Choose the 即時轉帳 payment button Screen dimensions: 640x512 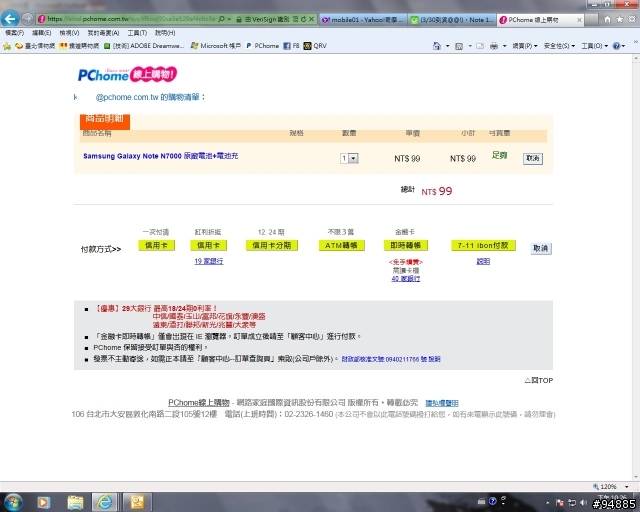pyautogui.click(x=406, y=245)
